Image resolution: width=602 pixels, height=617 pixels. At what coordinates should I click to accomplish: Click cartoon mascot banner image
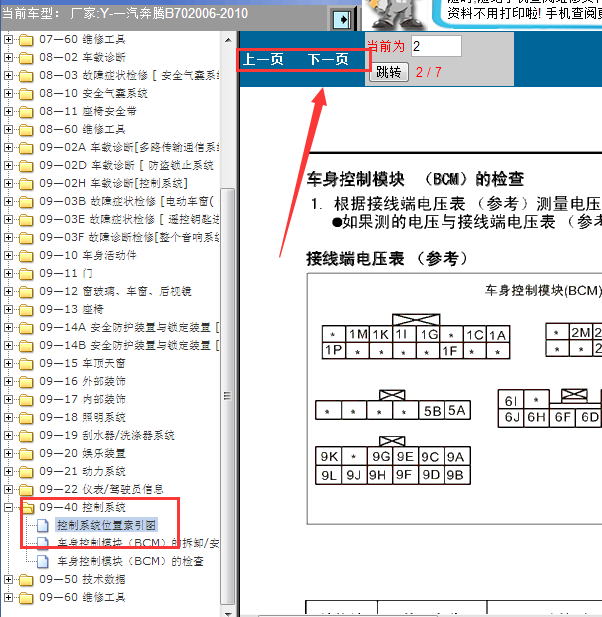click(395, 14)
